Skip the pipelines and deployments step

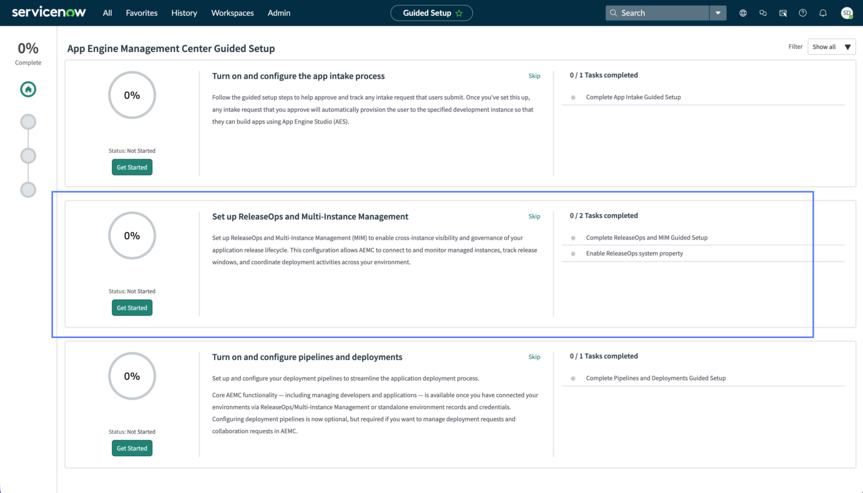[534, 357]
